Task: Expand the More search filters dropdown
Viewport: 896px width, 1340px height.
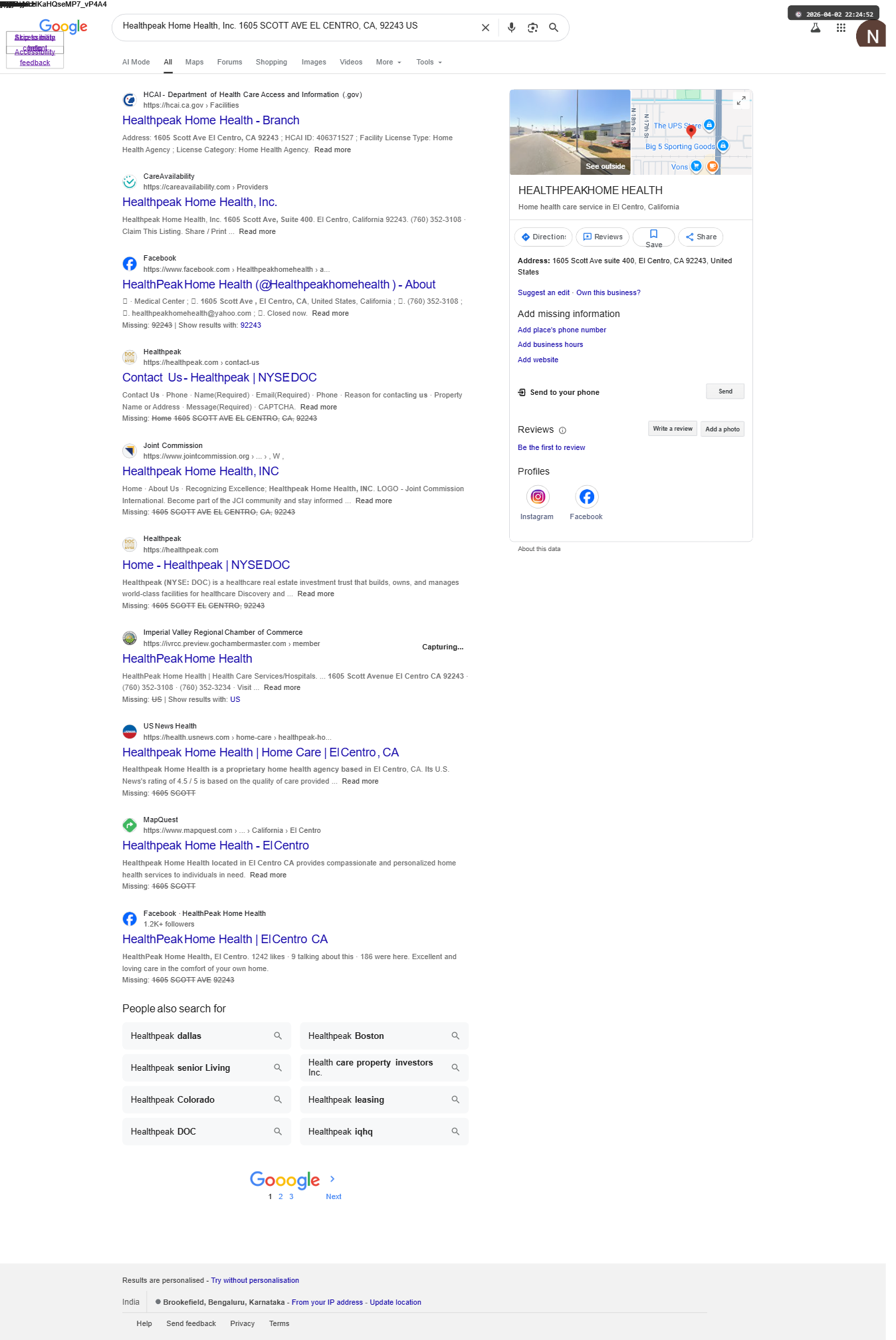Action: 388,62
